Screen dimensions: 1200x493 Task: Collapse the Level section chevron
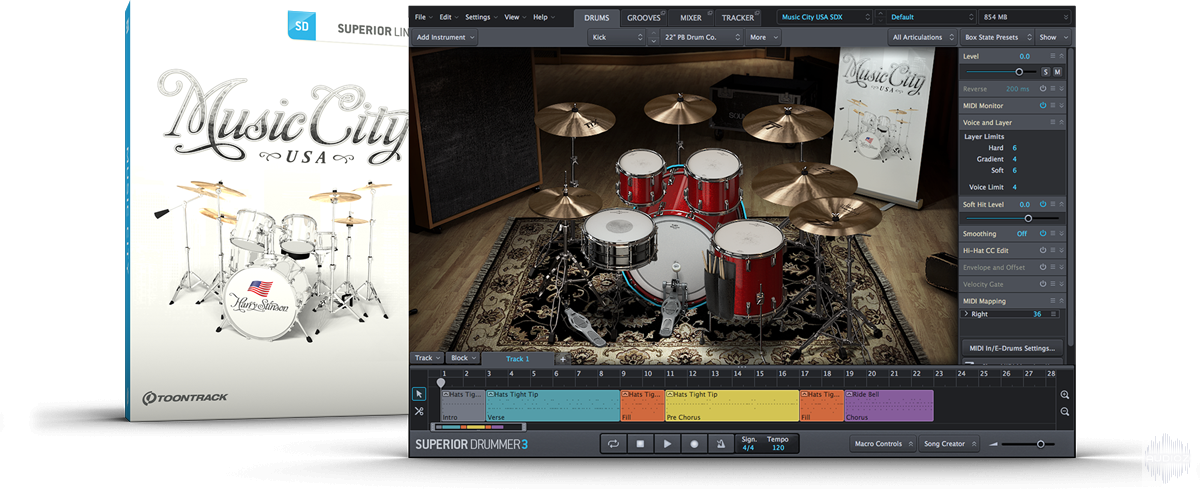1060,57
